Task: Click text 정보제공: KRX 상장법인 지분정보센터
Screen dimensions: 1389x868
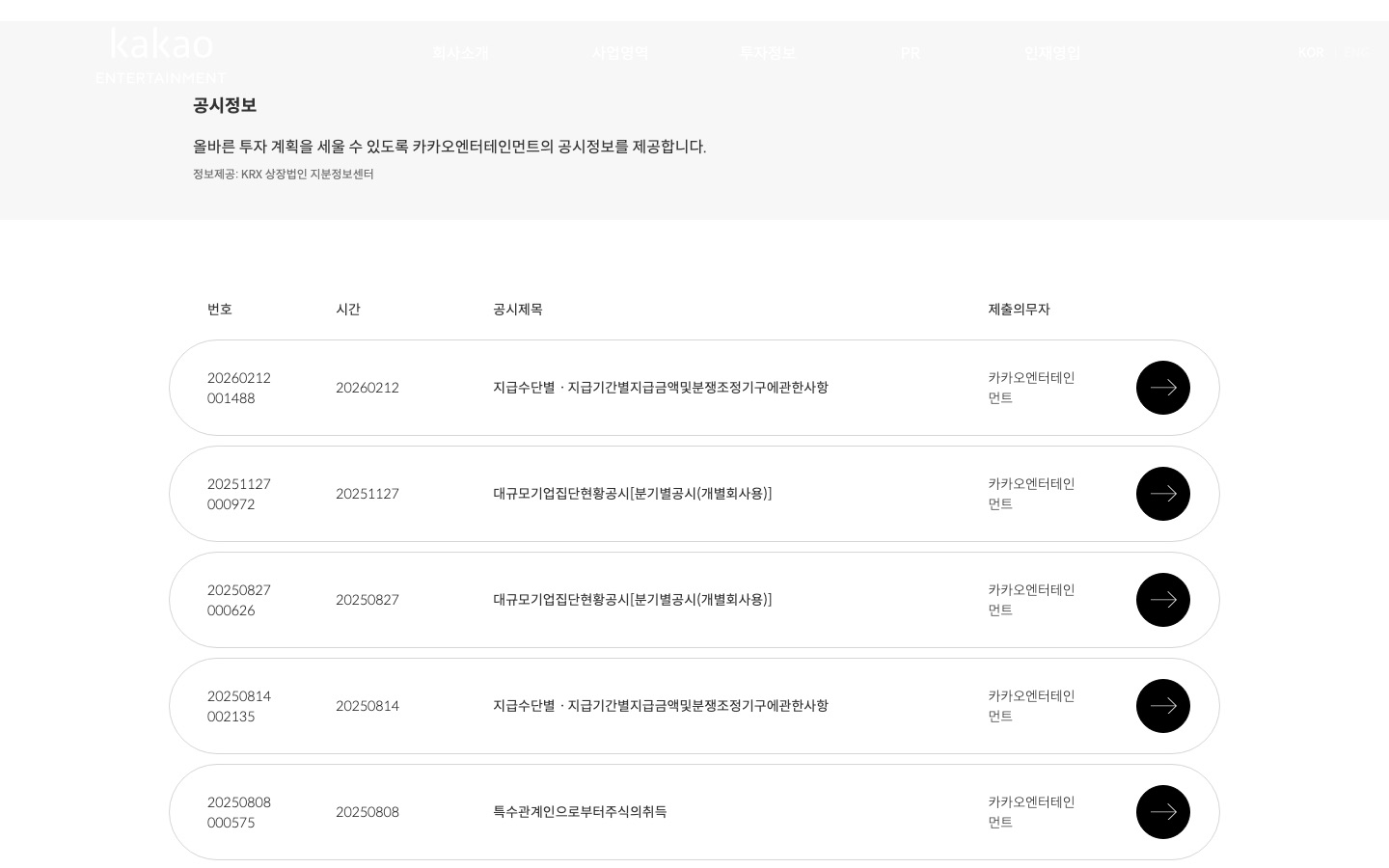Action: click(x=284, y=175)
